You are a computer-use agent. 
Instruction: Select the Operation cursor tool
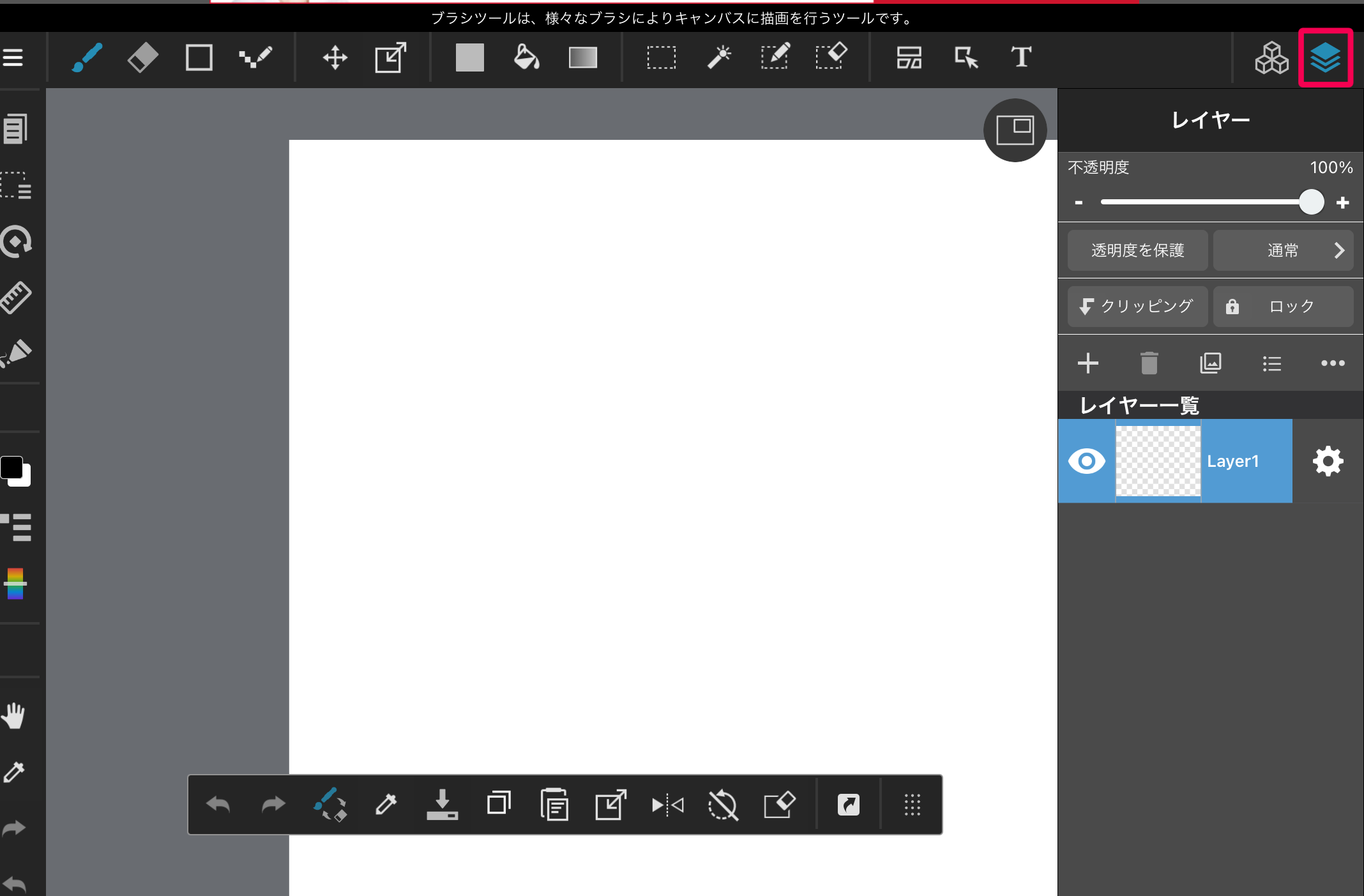pyautogui.click(x=966, y=57)
